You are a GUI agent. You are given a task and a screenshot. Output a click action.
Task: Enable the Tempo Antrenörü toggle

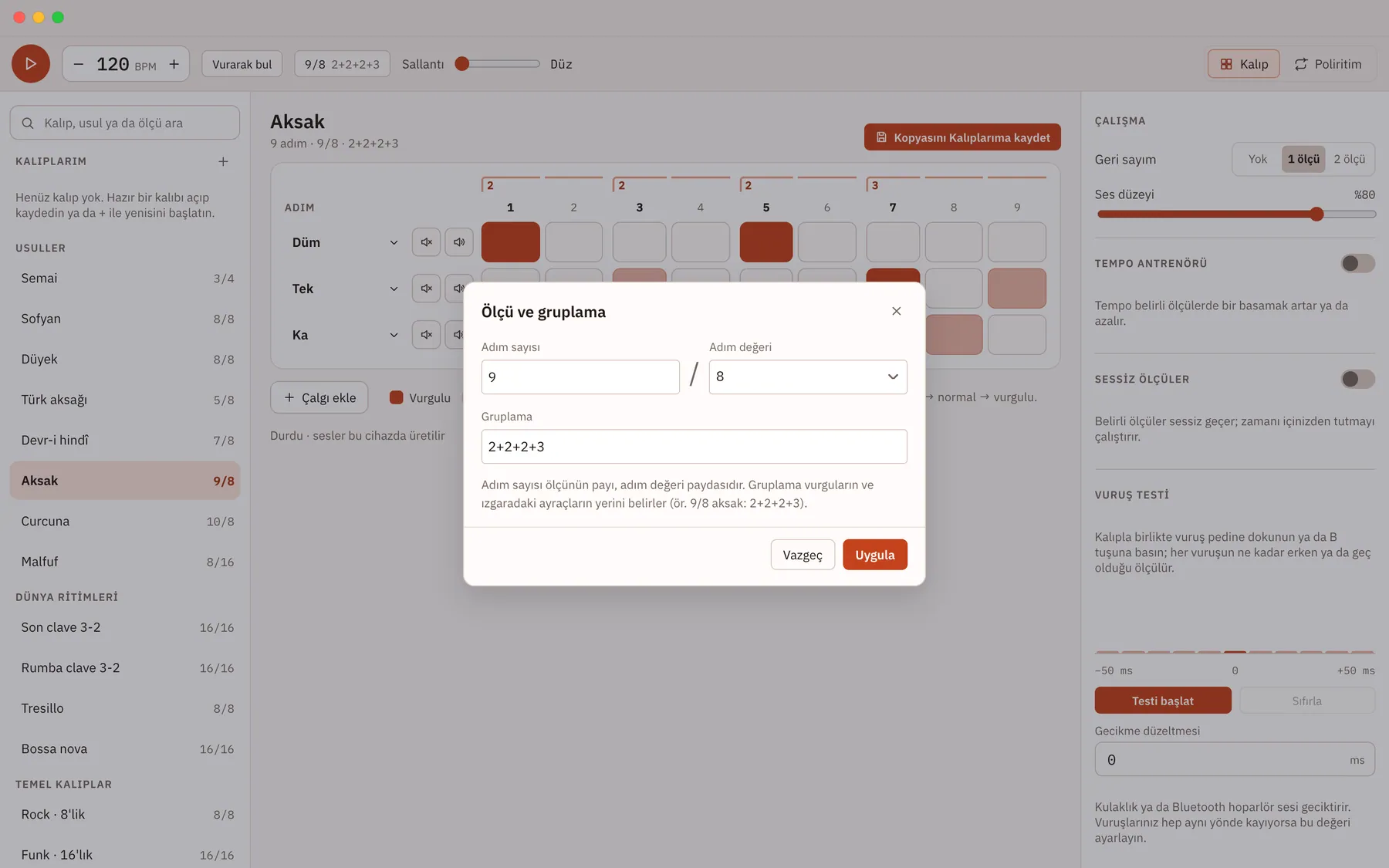(1357, 264)
